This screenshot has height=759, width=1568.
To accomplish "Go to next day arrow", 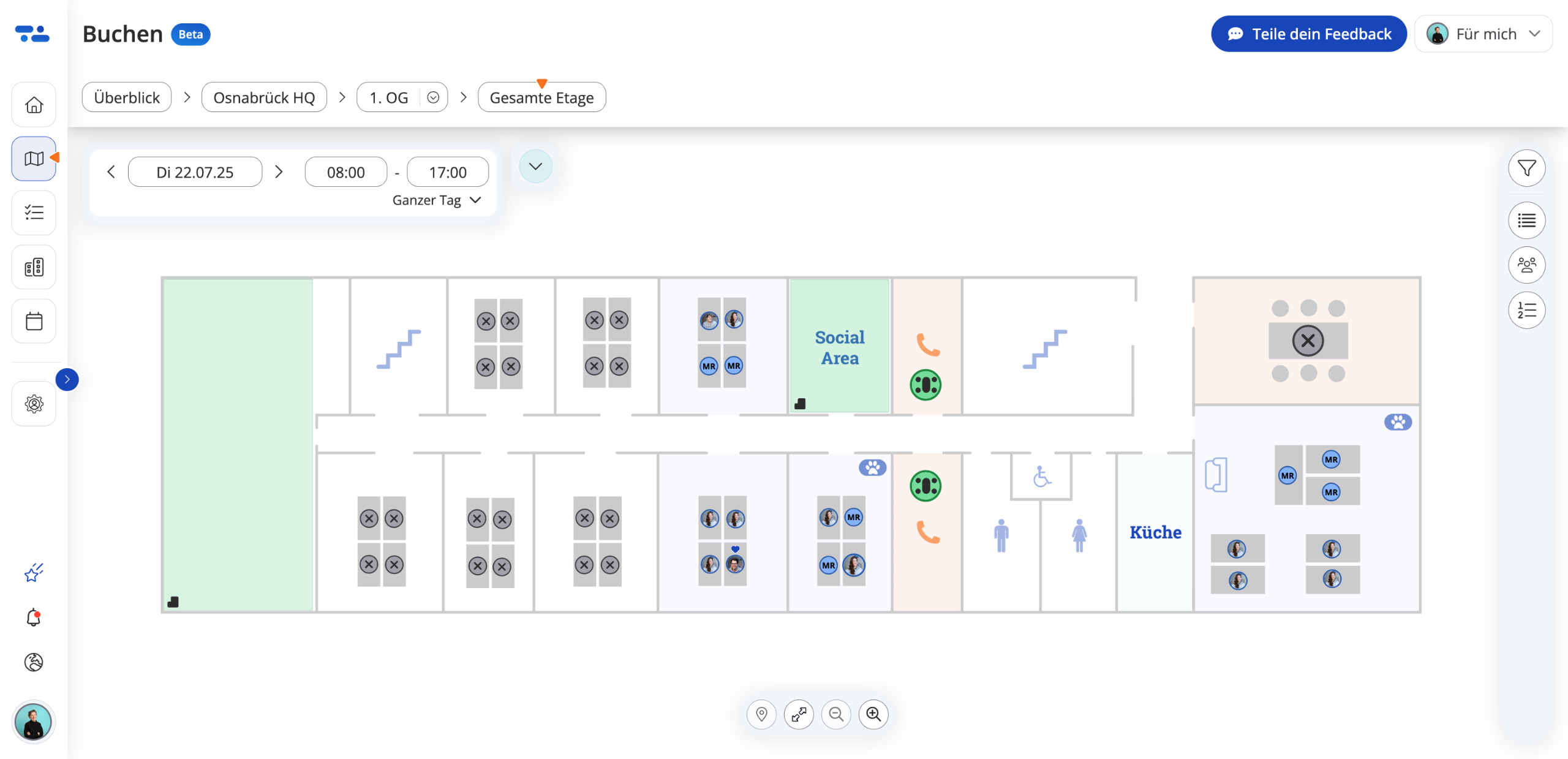I will [x=279, y=172].
